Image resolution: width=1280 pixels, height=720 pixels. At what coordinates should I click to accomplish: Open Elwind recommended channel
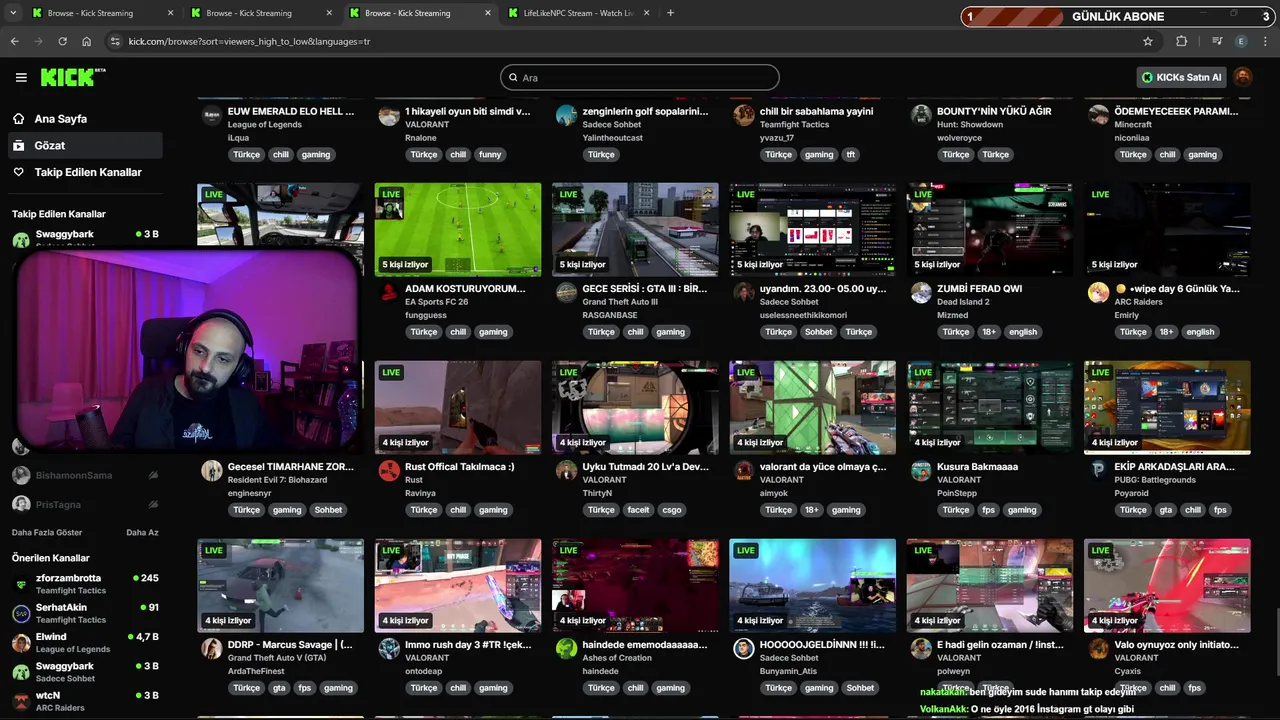(85, 642)
